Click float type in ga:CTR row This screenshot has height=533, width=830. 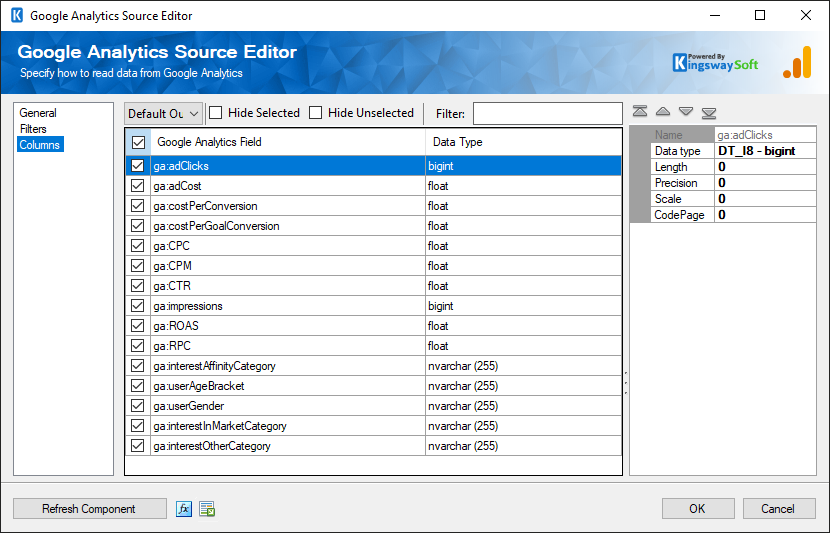pyautogui.click(x=438, y=286)
